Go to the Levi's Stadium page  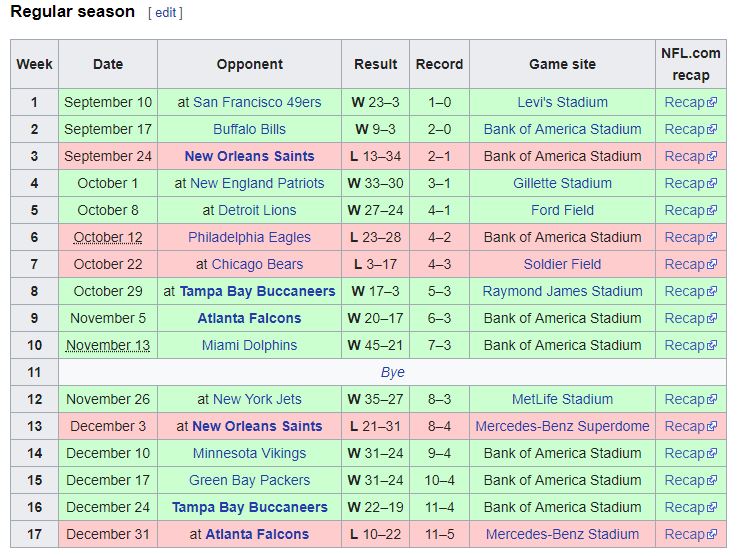coord(562,102)
